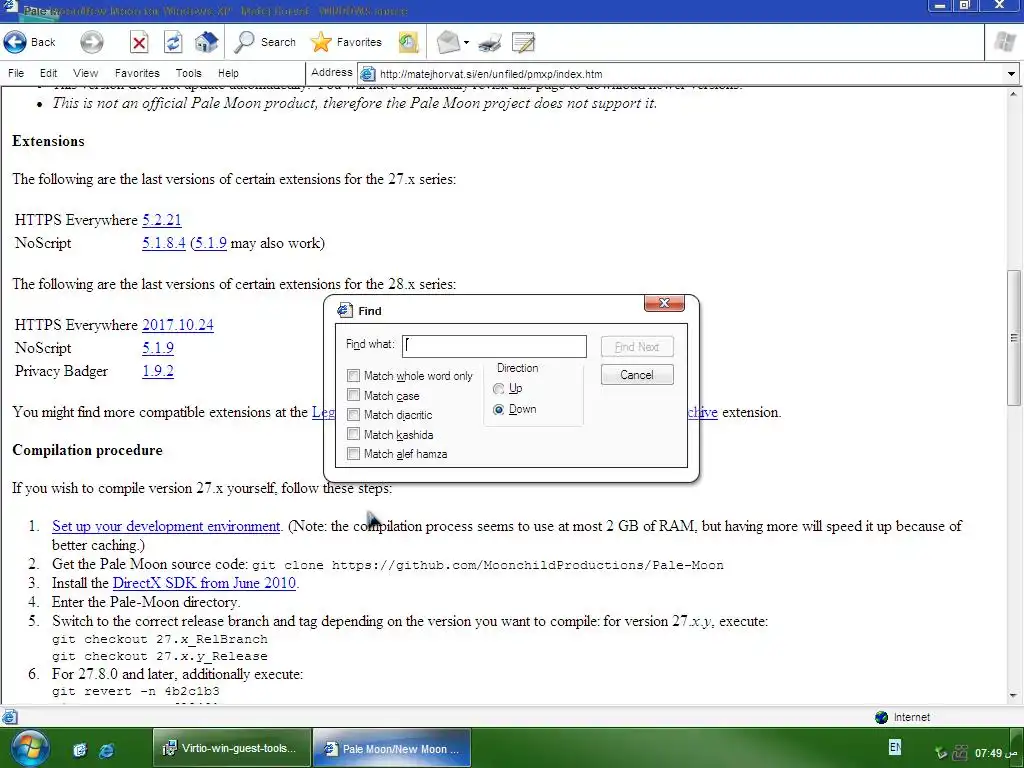Open the View menu
1024x768 pixels.
(x=86, y=73)
